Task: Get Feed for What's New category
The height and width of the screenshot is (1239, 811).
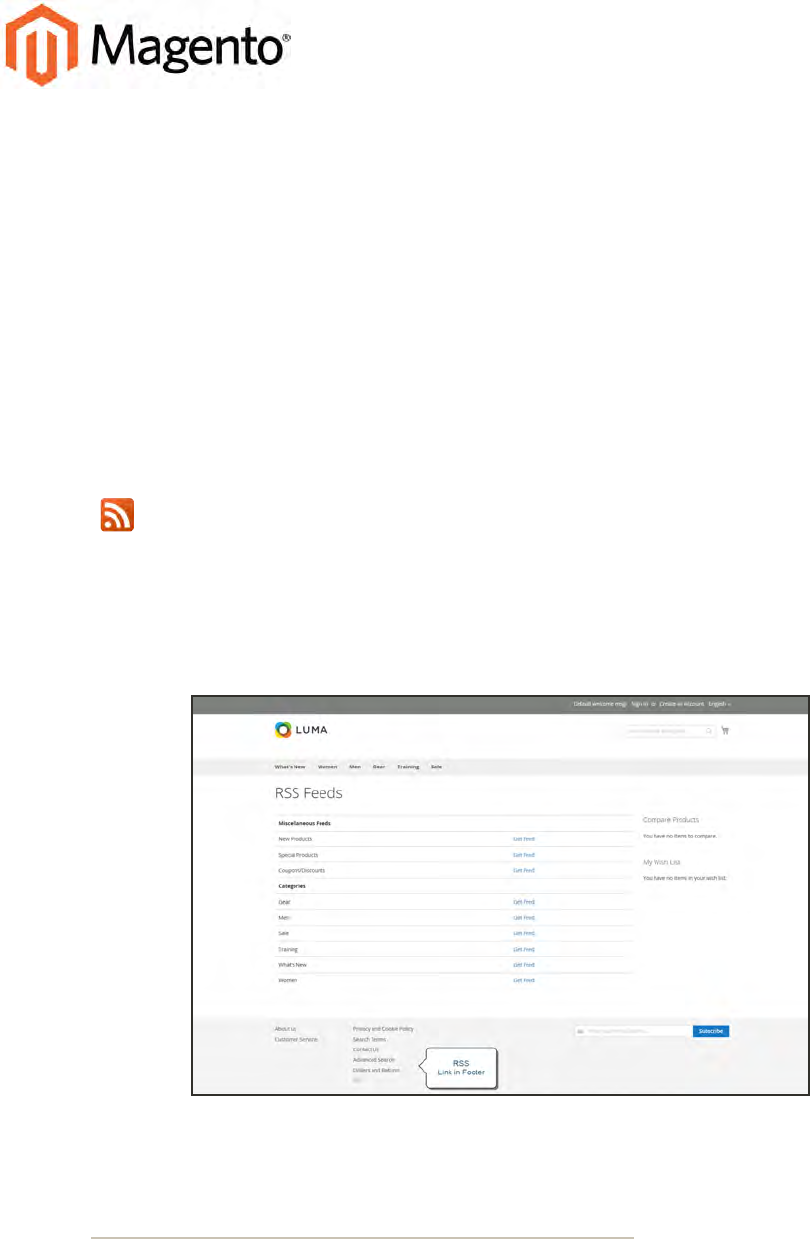Action: 524,965
